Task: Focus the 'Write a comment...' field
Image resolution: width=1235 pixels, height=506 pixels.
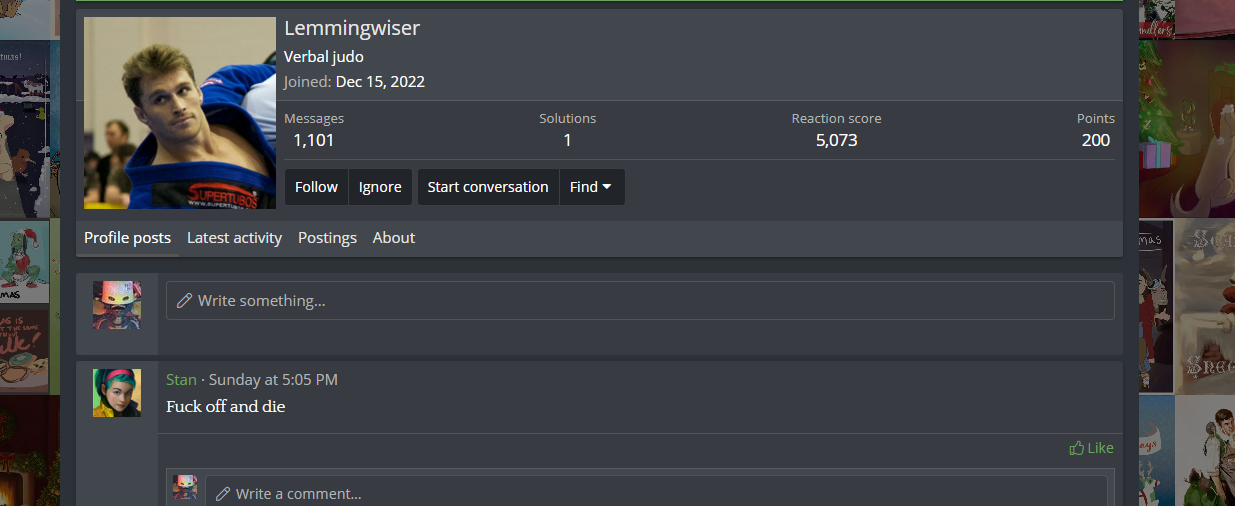Action: [x=656, y=493]
